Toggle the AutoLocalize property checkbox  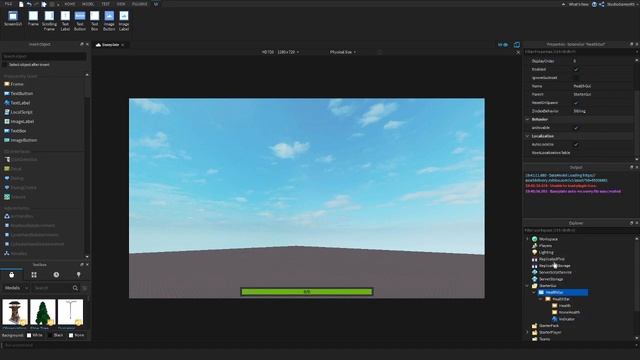pyautogui.click(x=576, y=144)
